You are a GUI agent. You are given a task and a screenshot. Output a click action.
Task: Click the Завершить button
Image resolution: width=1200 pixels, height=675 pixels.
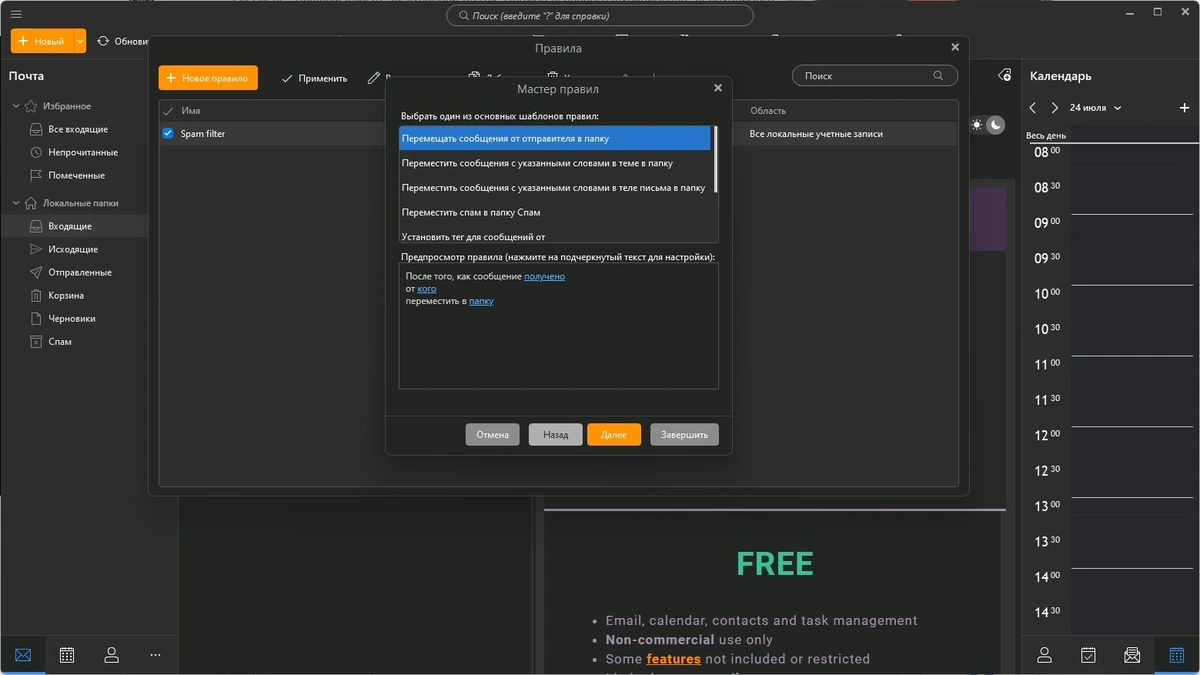684,435
